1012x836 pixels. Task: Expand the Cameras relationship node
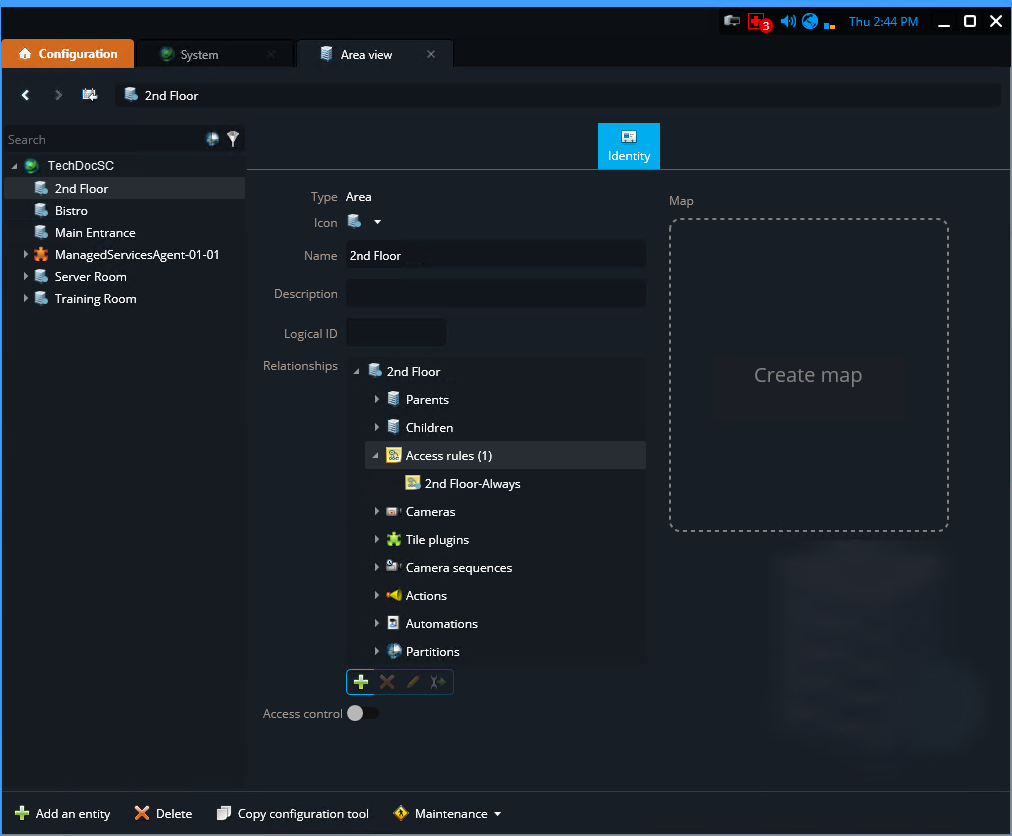click(x=377, y=511)
